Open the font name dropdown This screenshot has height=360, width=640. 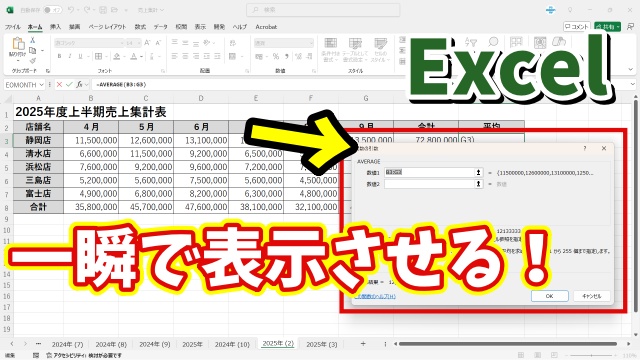coord(122,42)
